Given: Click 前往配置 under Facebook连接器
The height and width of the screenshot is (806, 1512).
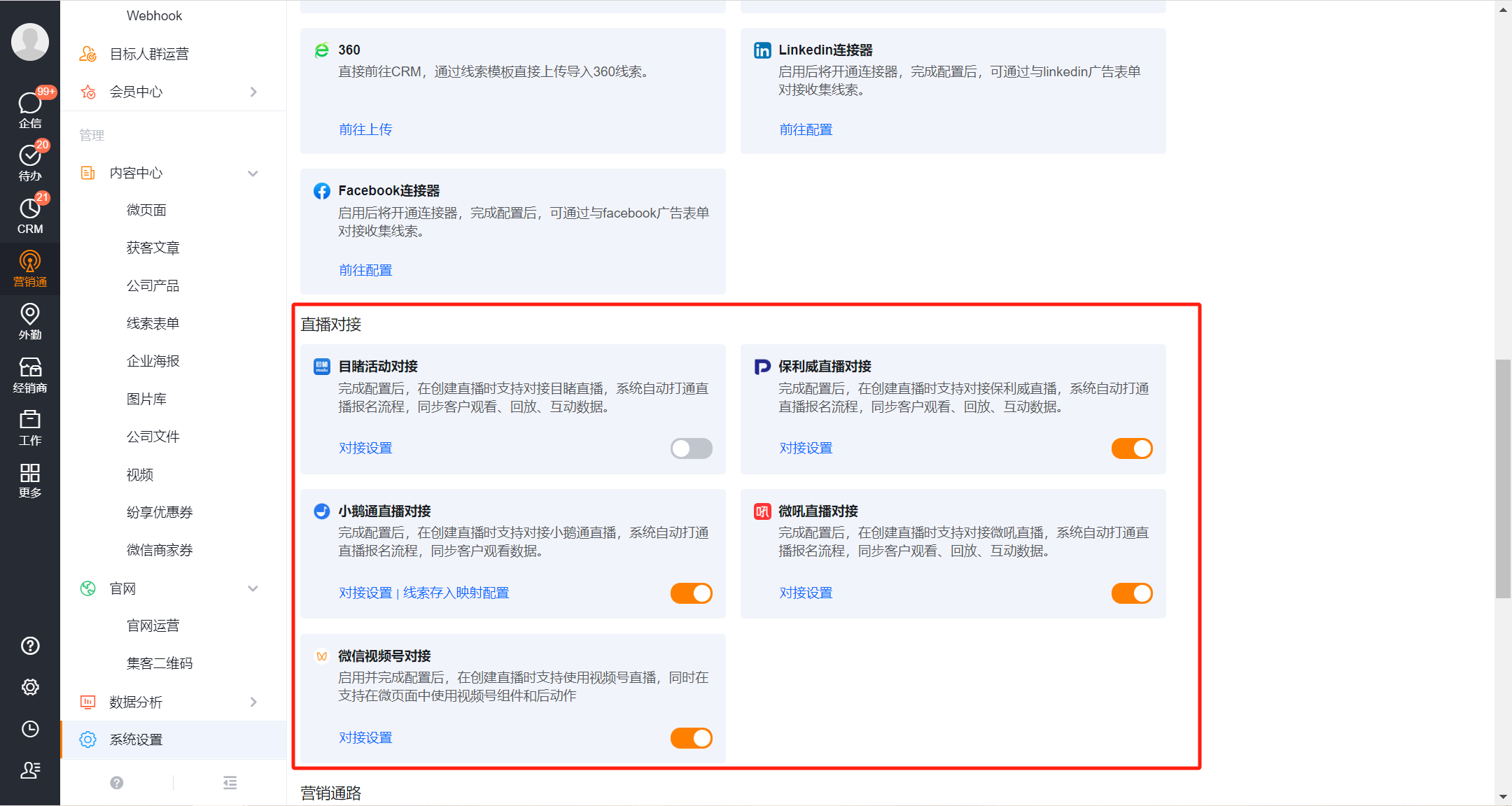Looking at the screenshot, I should (x=365, y=270).
